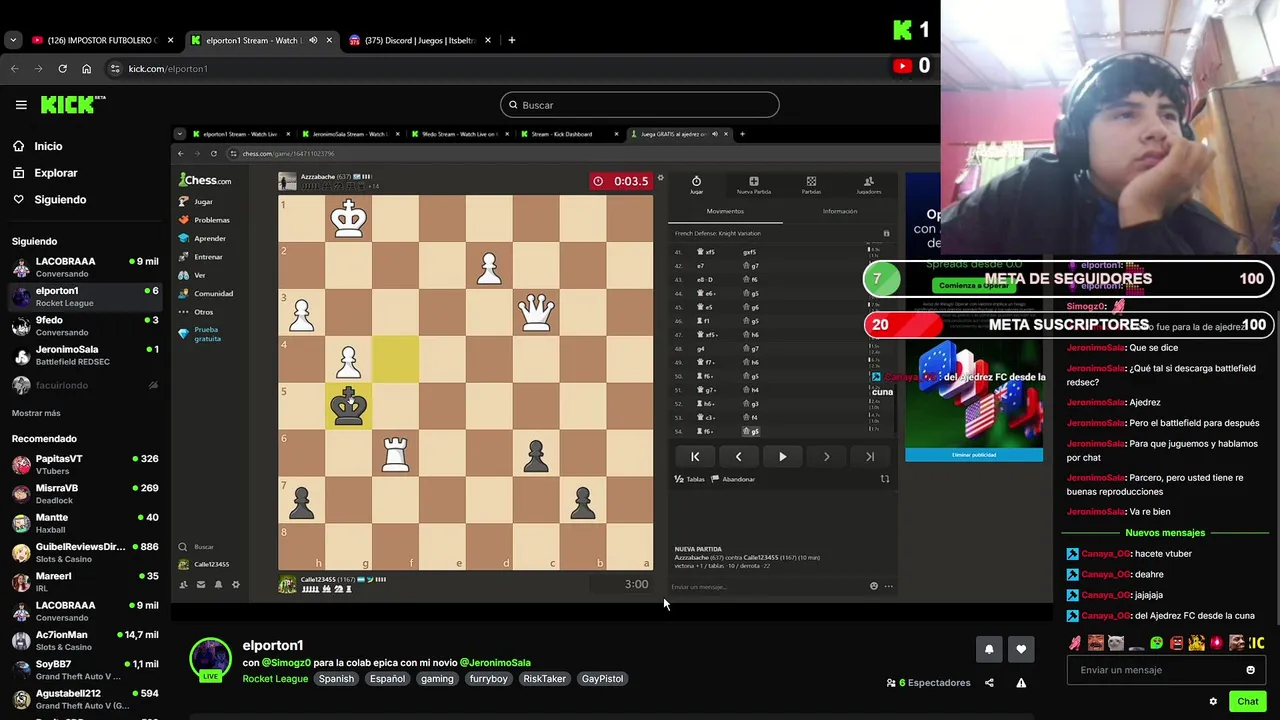
Task: Open chat settings gear icon
Action: (x=1213, y=701)
